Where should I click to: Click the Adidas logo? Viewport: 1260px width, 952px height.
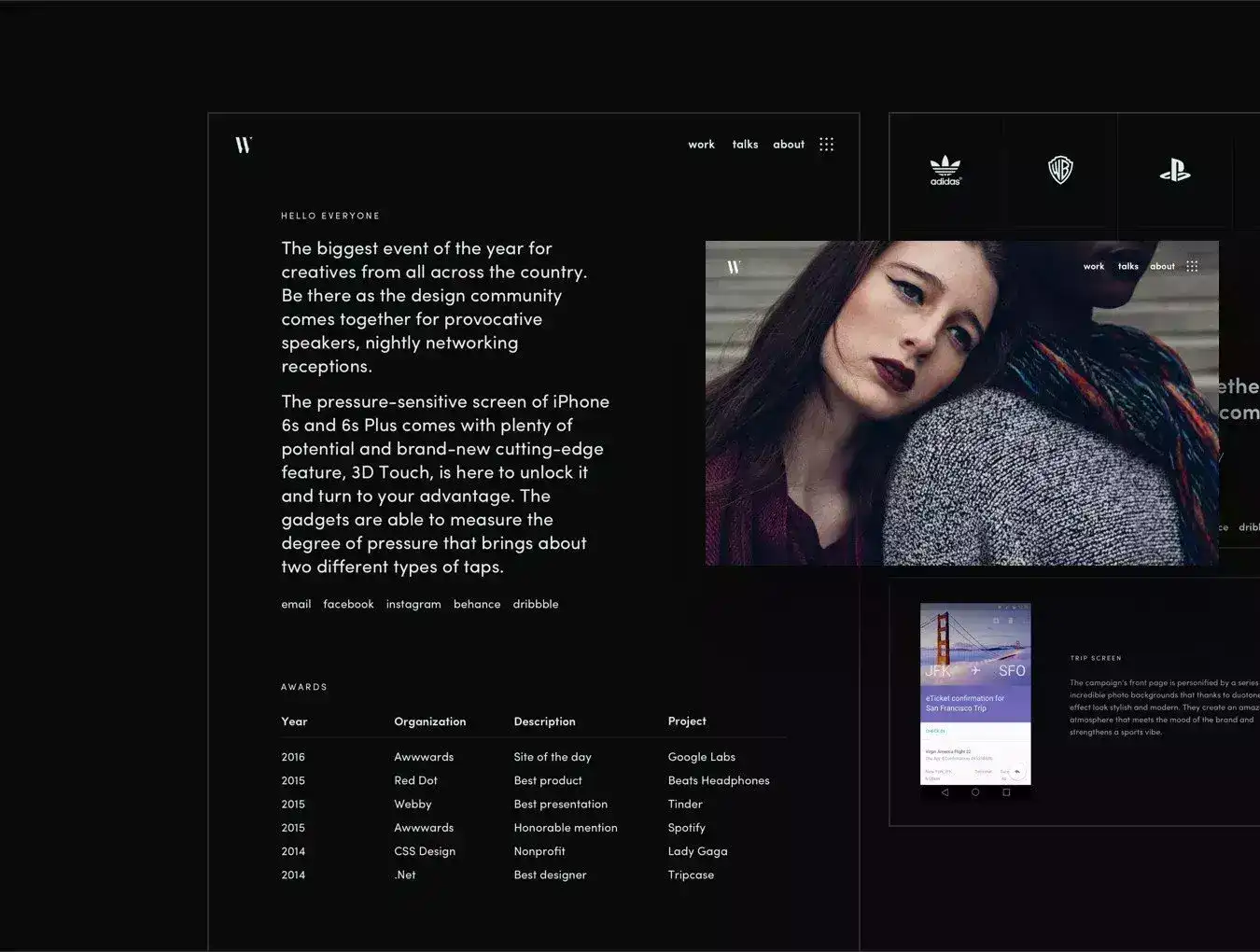(945, 171)
